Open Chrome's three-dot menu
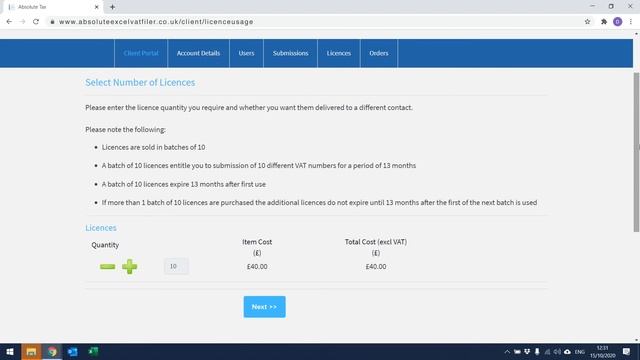640x360 pixels. click(x=631, y=22)
